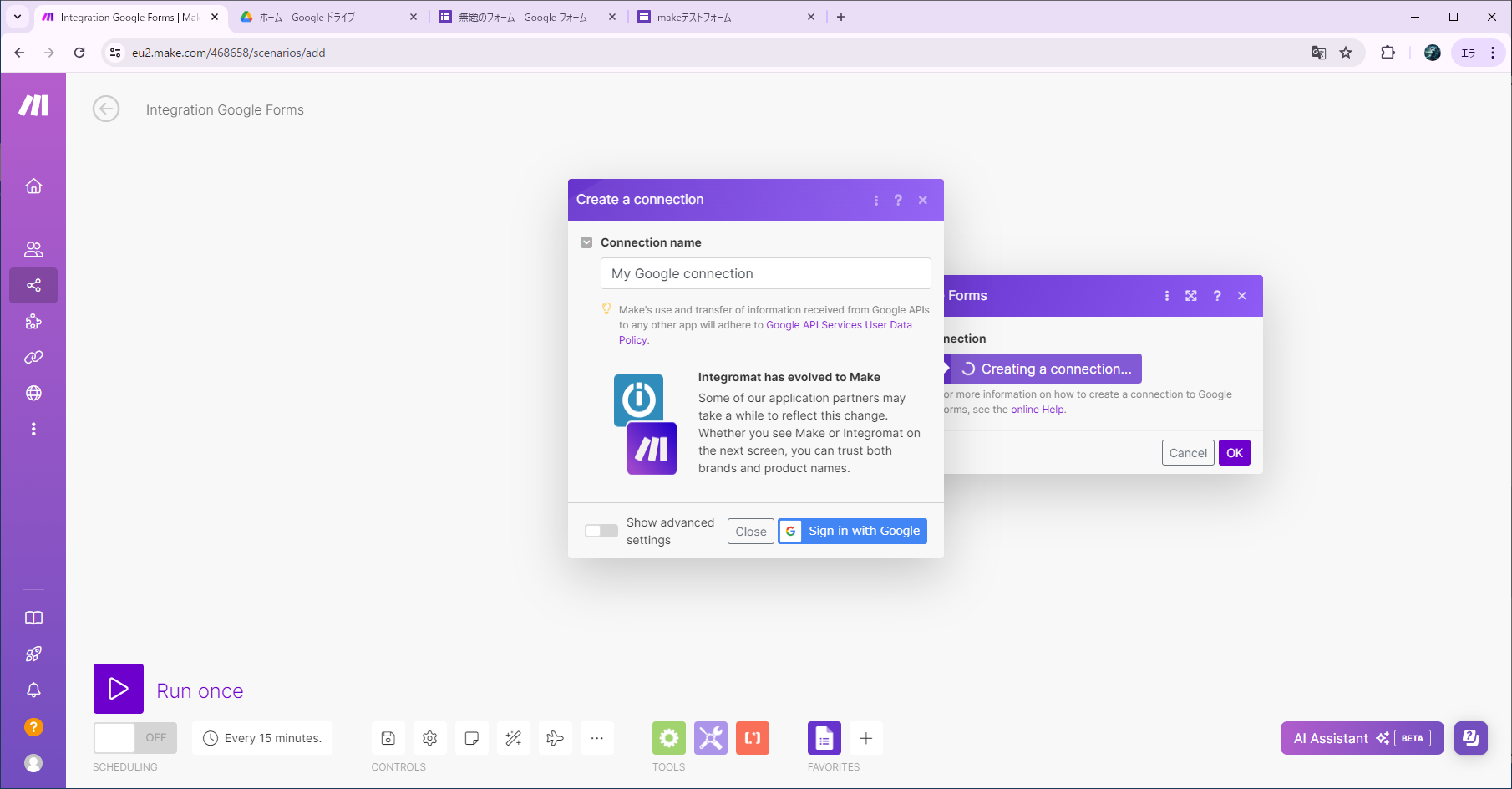This screenshot has width=1512, height=789.
Task: Open a new browser tab
Action: pyautogui.click(x=841, y=17)
